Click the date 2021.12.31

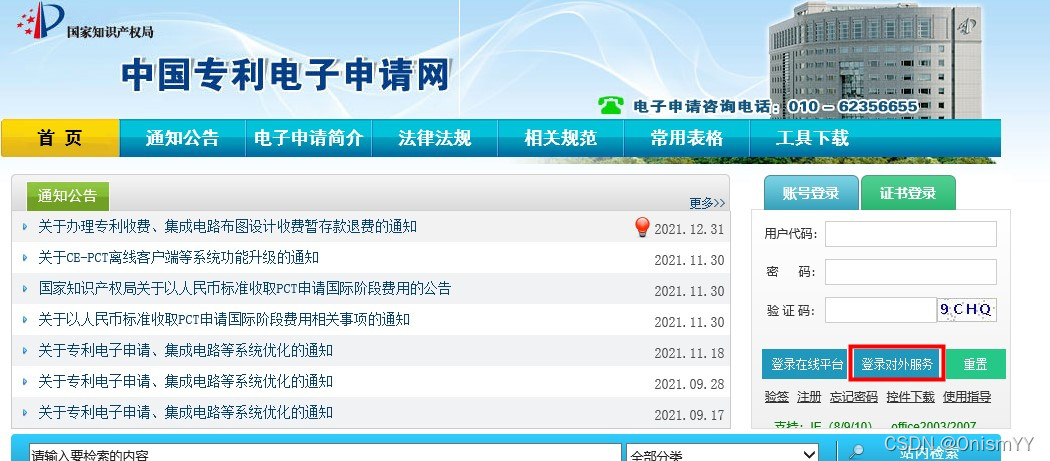click(689, 229)
